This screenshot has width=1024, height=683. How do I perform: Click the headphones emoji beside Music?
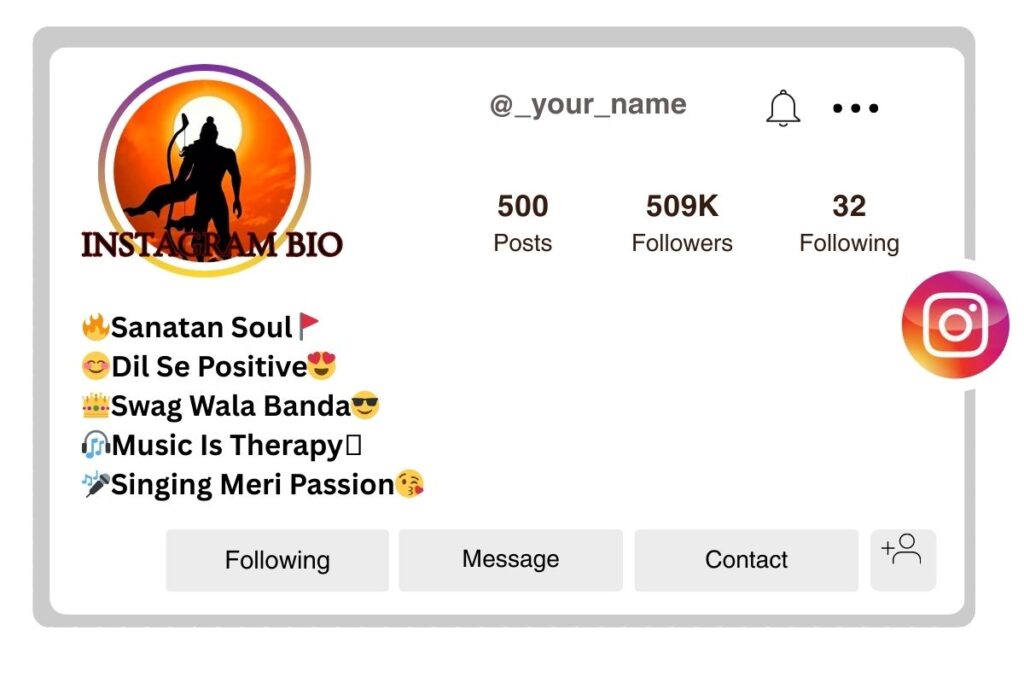point(95,445)
